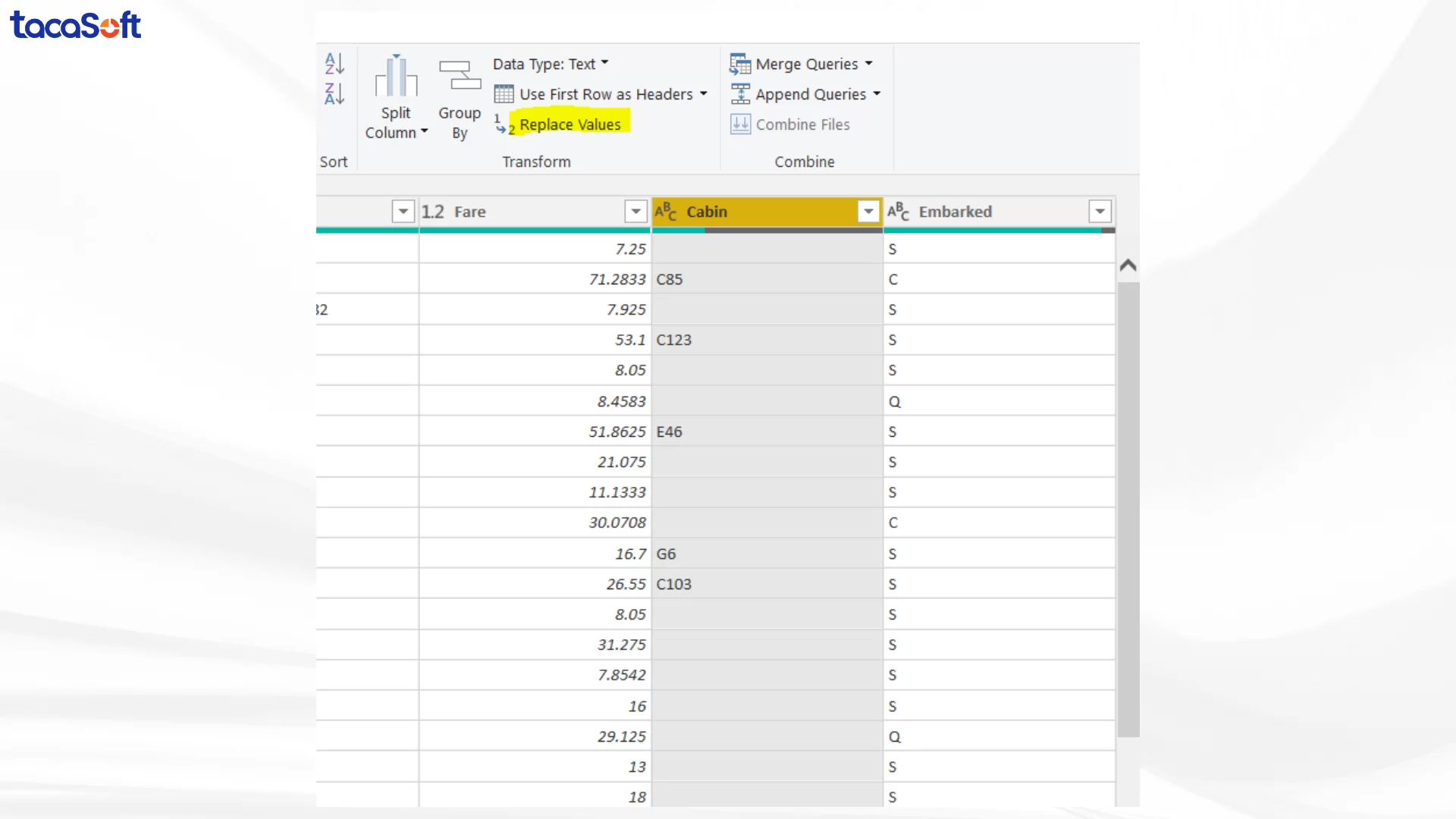The image size is (1456, 819).
Task: Expand the Use First Row as Headers arrow
Action: click(704, 94)
